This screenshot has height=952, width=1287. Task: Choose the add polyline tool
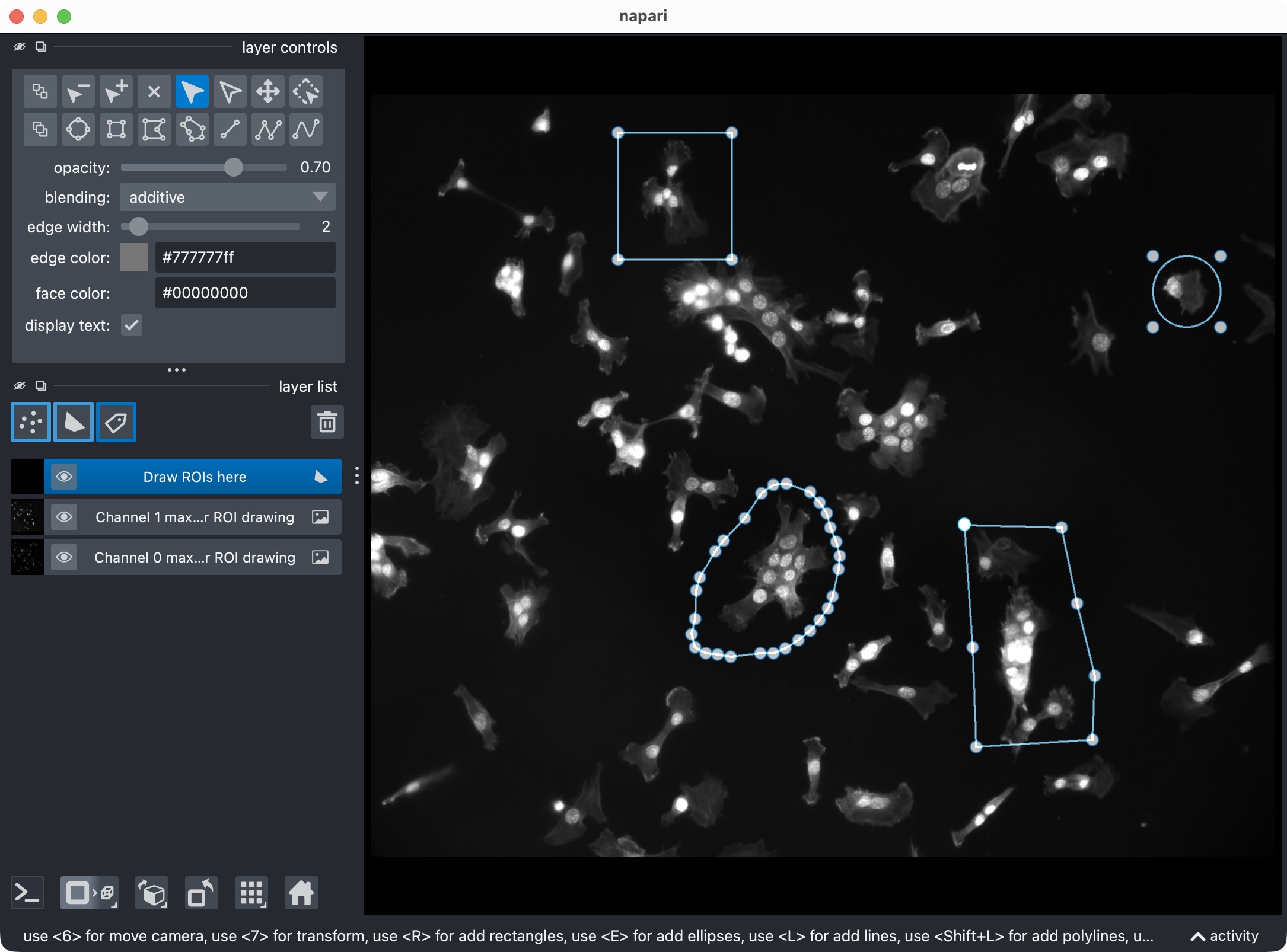click(x=268, y=129)
